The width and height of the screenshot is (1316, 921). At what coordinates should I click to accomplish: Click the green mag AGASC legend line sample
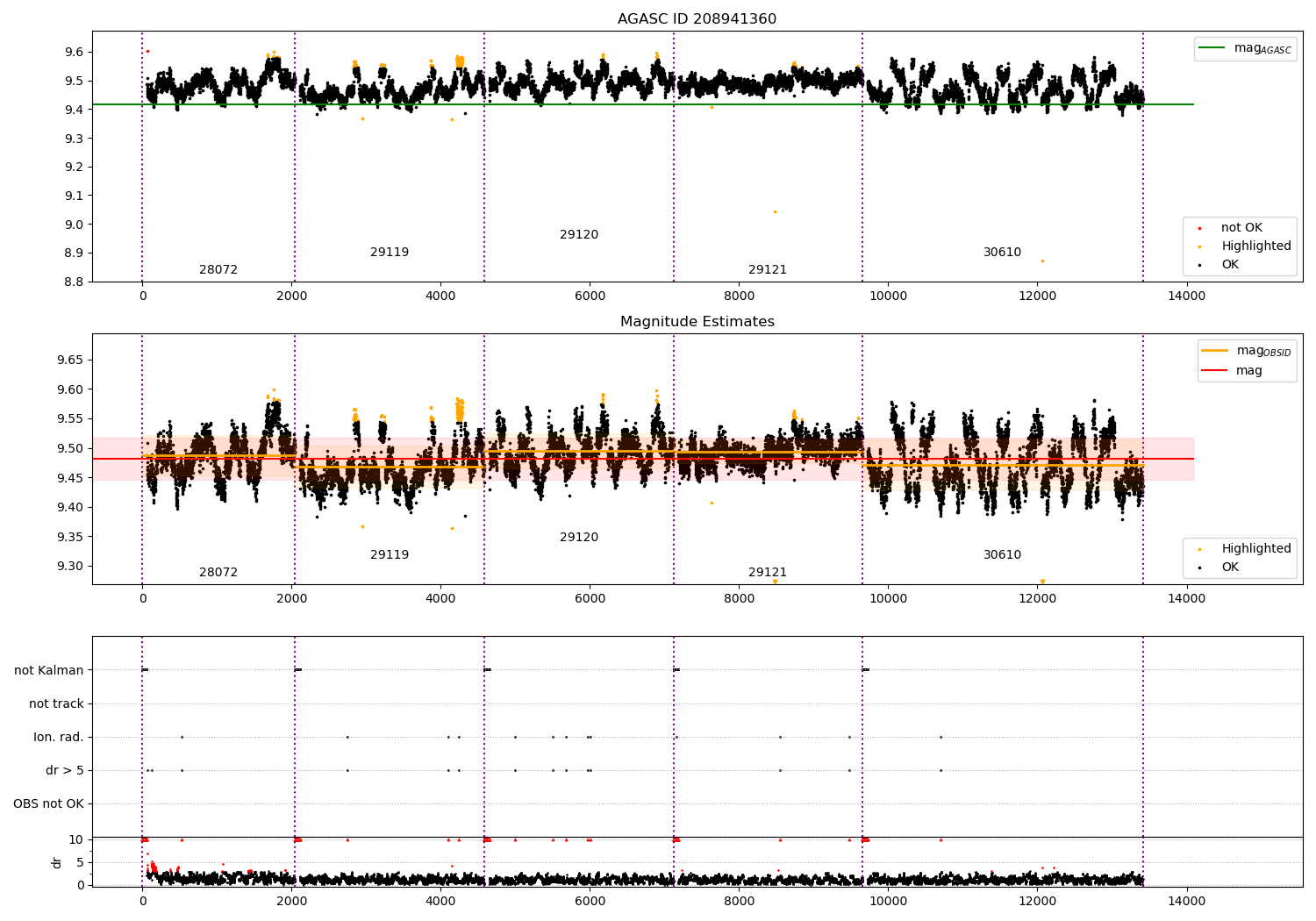[x=1212, y=48]
